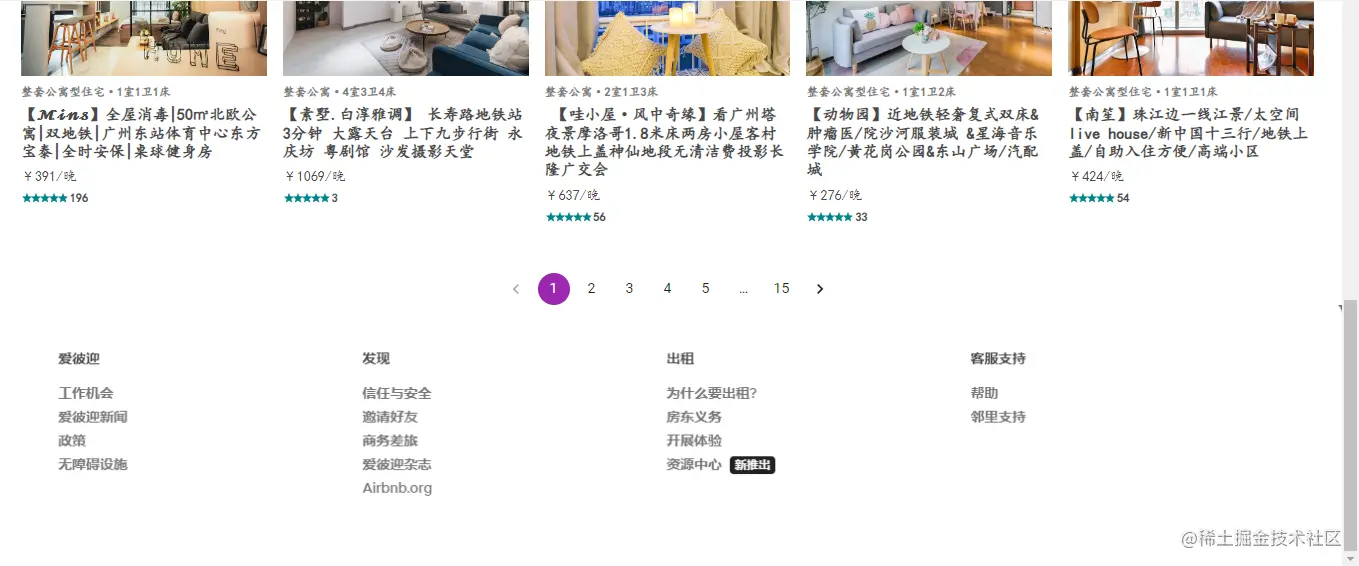Open the 工作机会 footer link
The image size is (1359, 566).
[x=86, y=393]
